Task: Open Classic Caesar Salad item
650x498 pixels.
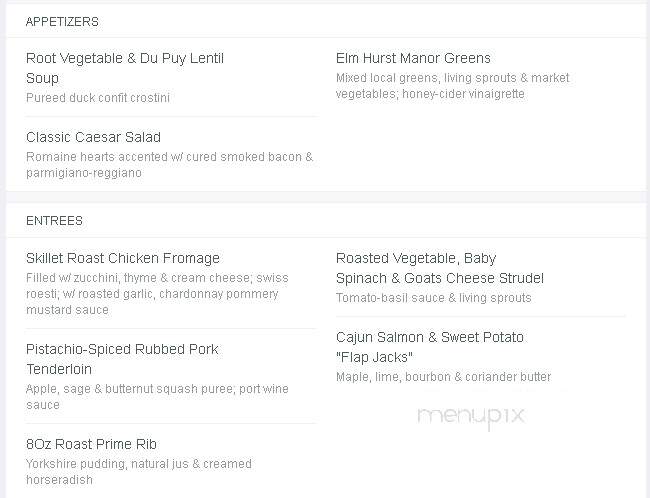Action: pyautogui.click(x=93, y=137)
